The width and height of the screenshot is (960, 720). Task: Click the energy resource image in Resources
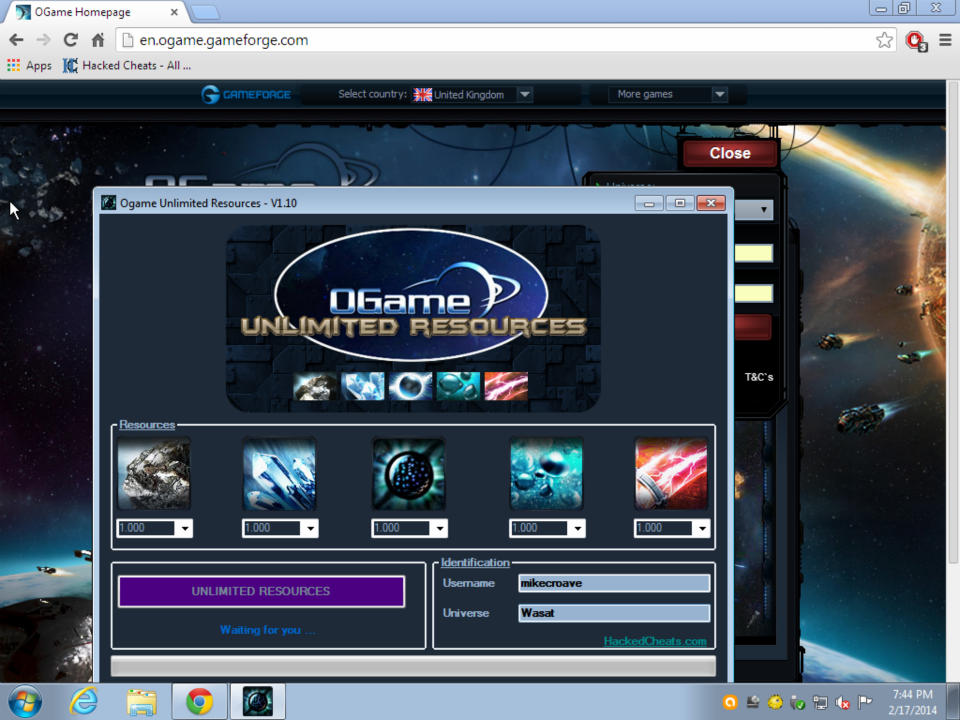click(671, 473)
